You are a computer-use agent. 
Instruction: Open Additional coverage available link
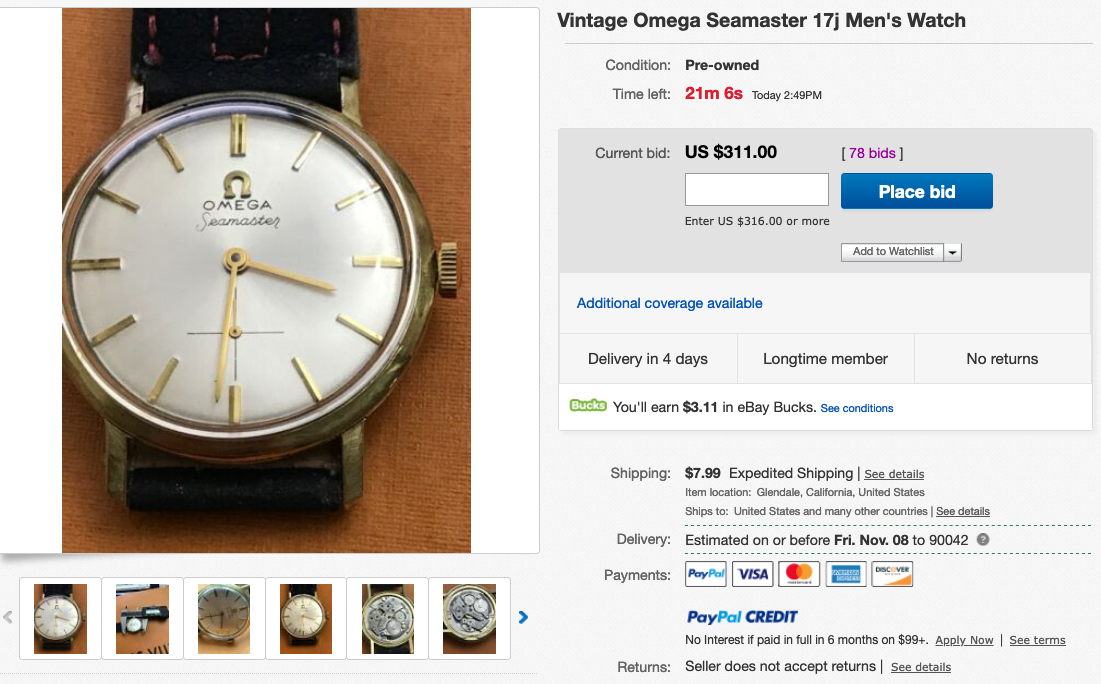669,303
